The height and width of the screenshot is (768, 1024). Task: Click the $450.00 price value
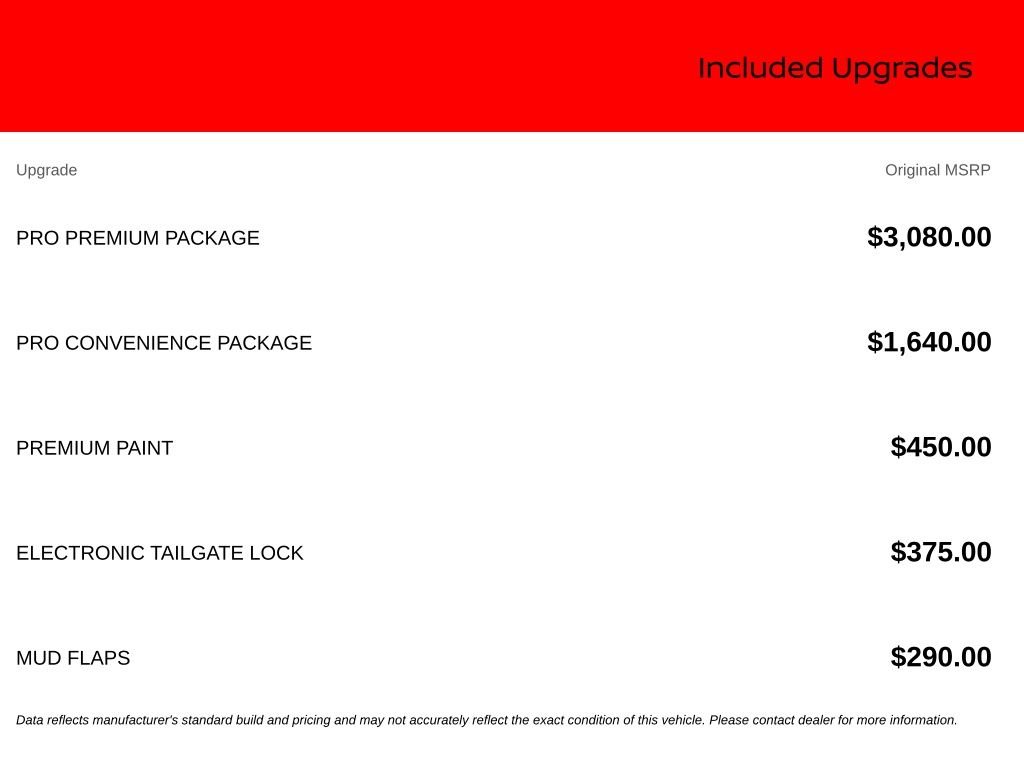[941, 447]
